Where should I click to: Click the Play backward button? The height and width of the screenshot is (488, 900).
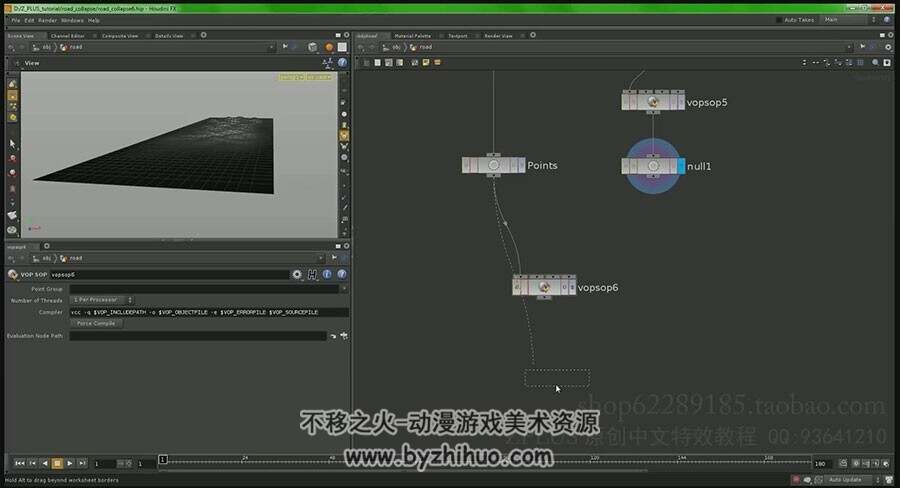coord(45,463)
